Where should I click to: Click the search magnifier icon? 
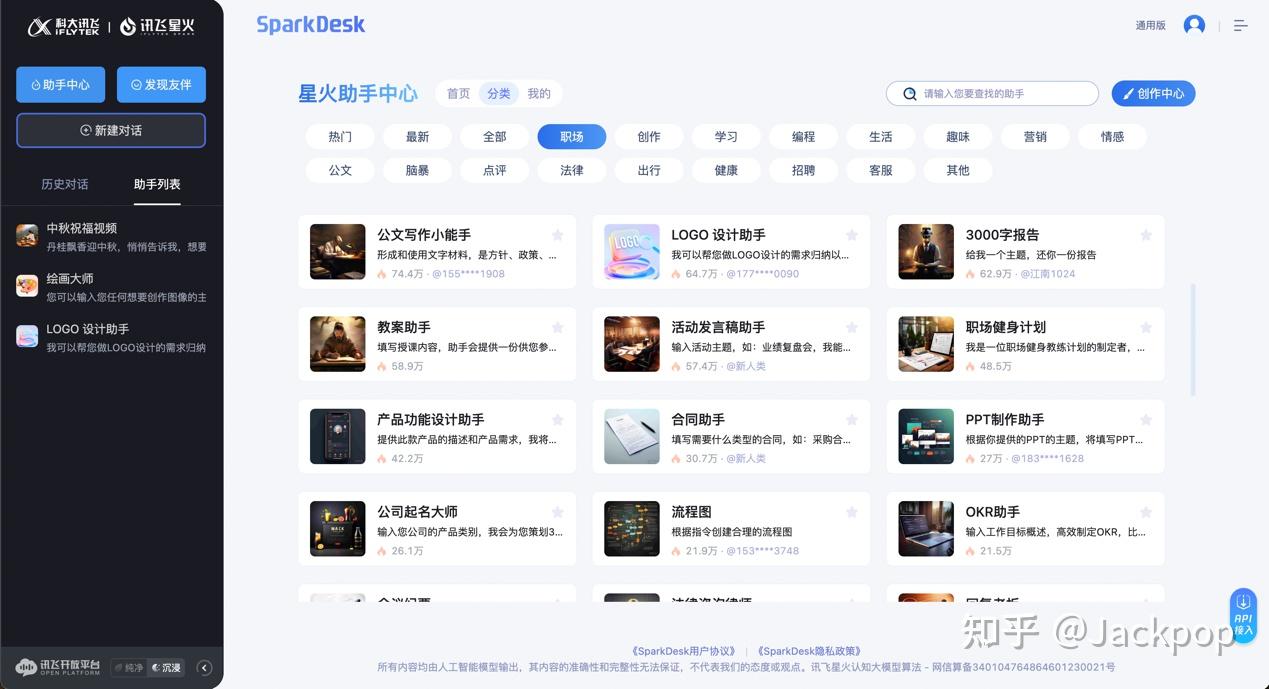click(909, 94)
